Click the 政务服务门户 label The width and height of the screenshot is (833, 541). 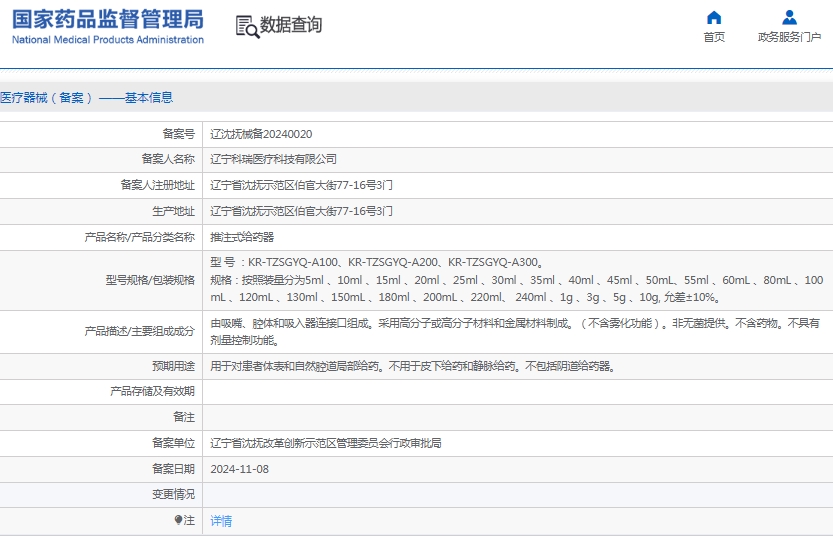coord(789,37)
